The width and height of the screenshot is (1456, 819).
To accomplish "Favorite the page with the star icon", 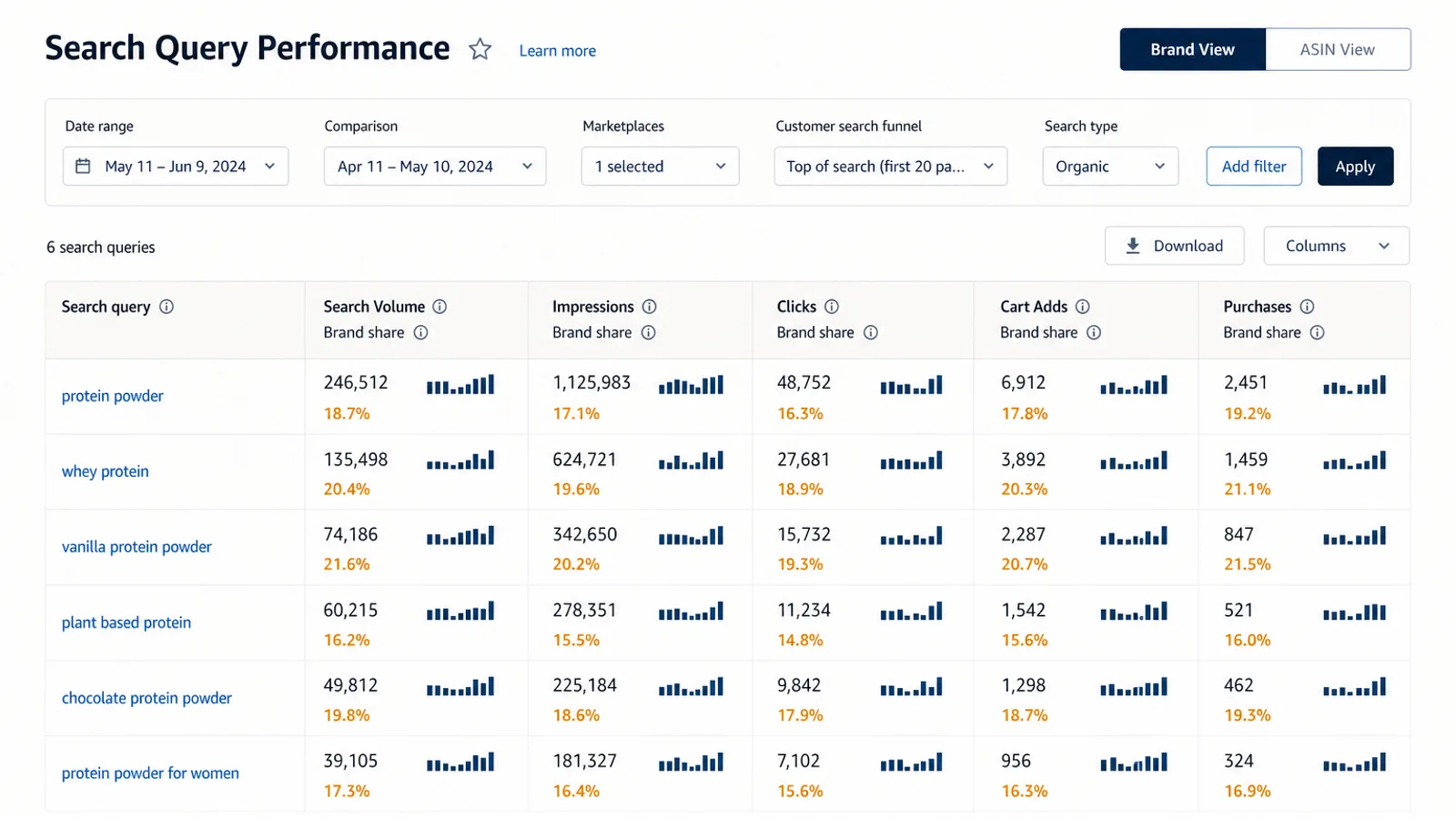I will click(480, 49).
